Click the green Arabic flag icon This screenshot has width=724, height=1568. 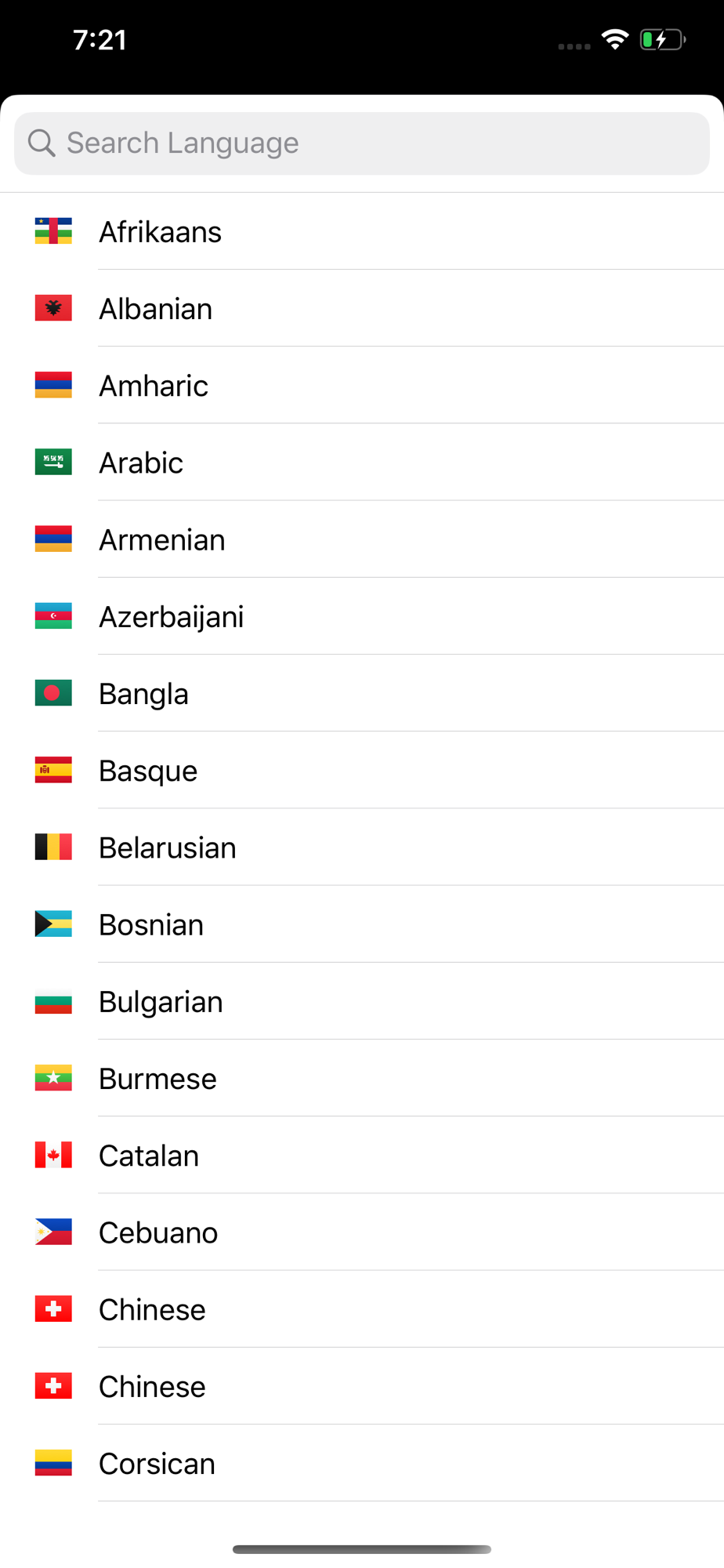tap(53, 462)
